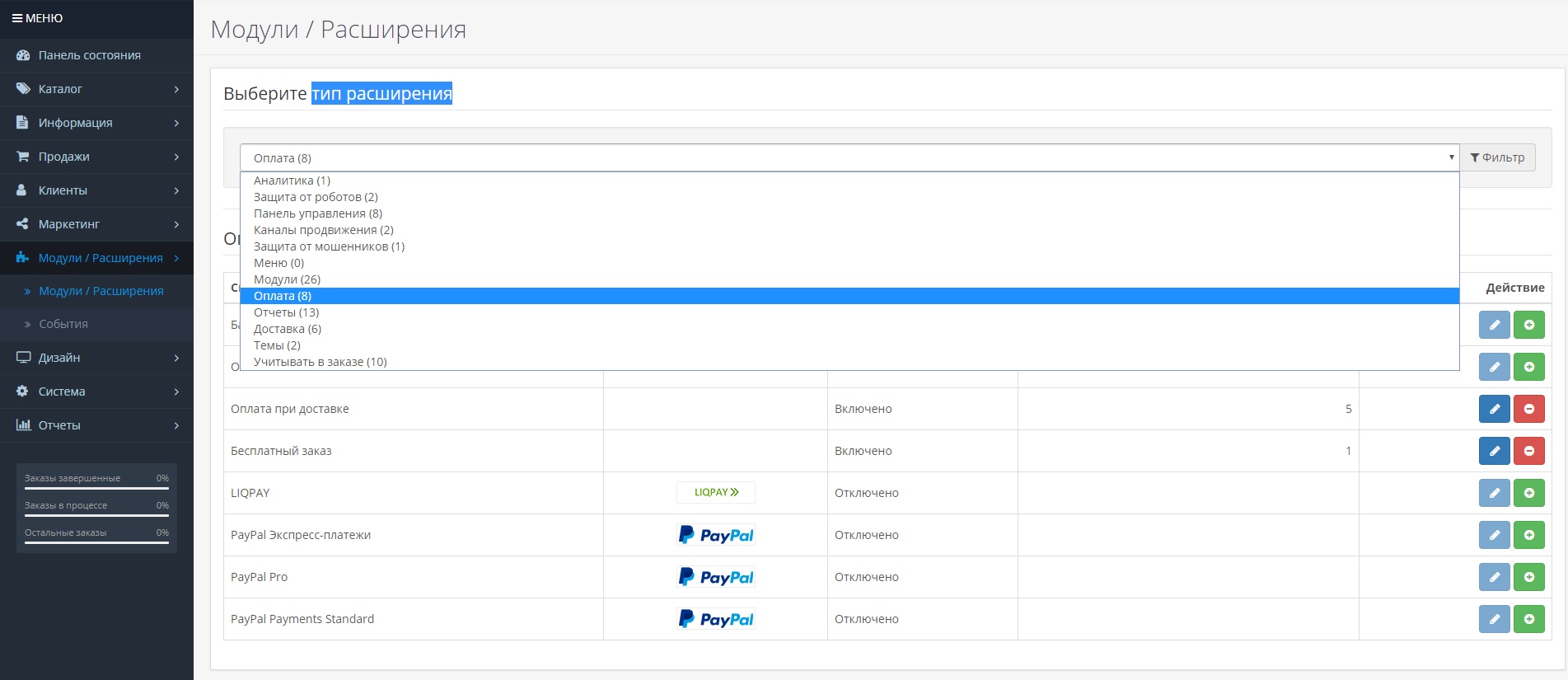
Task: Open the Отчеты chart menu item
Action: pyautogui.click(x=96, y=425)
